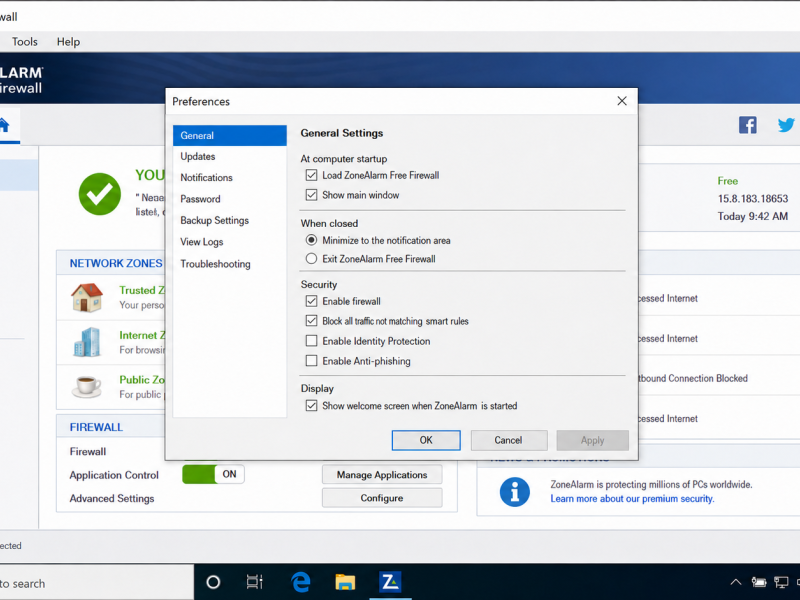Click Manage Applications button
The height and width of the screenshot is (600, 800).
[x=382, y=474]
